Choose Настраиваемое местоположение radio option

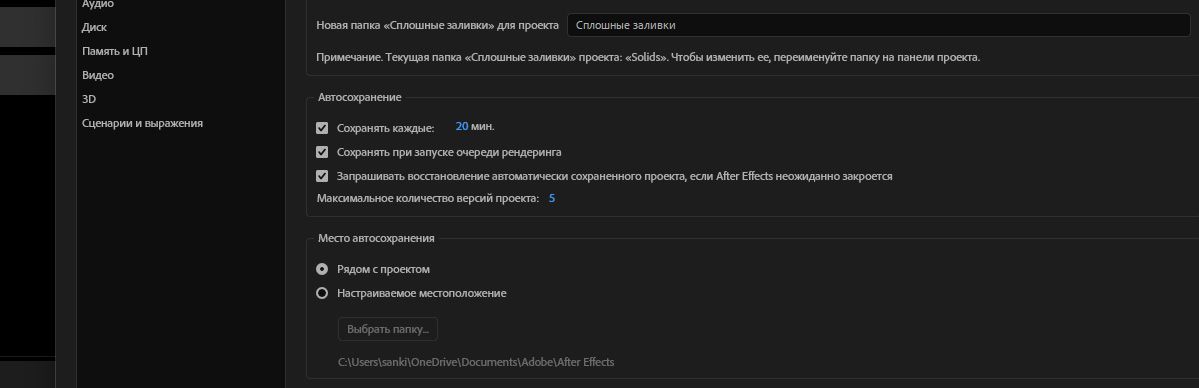322,293
